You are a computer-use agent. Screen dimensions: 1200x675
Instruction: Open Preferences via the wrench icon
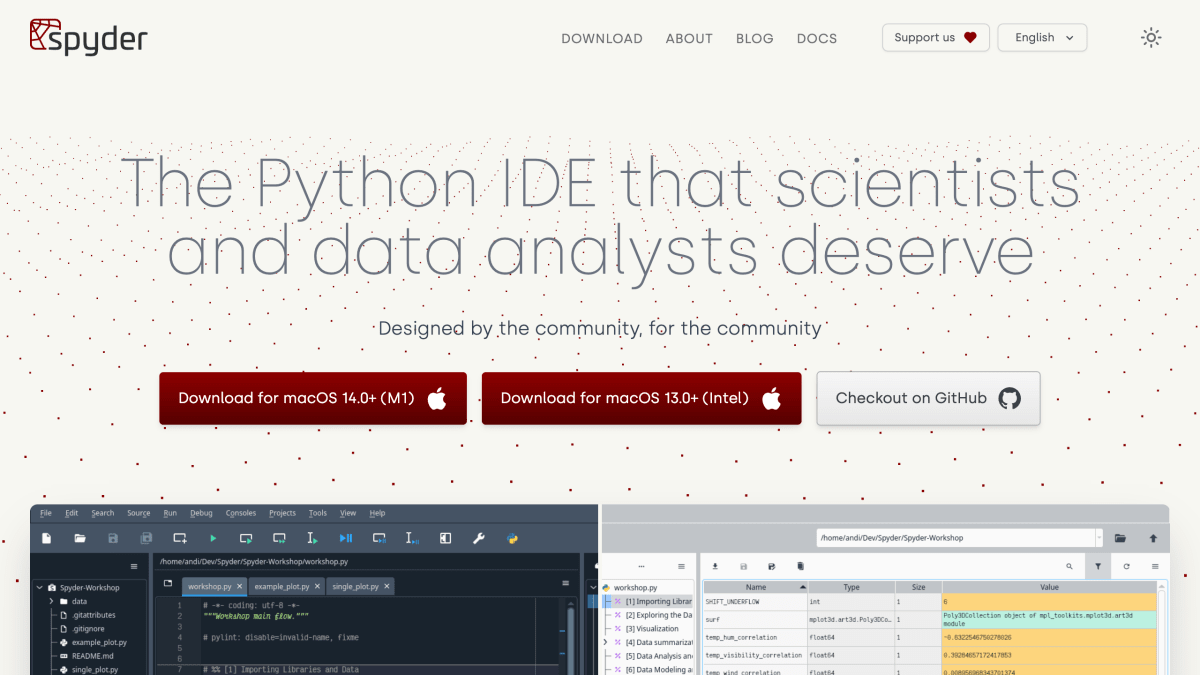(x=479, y=538)
